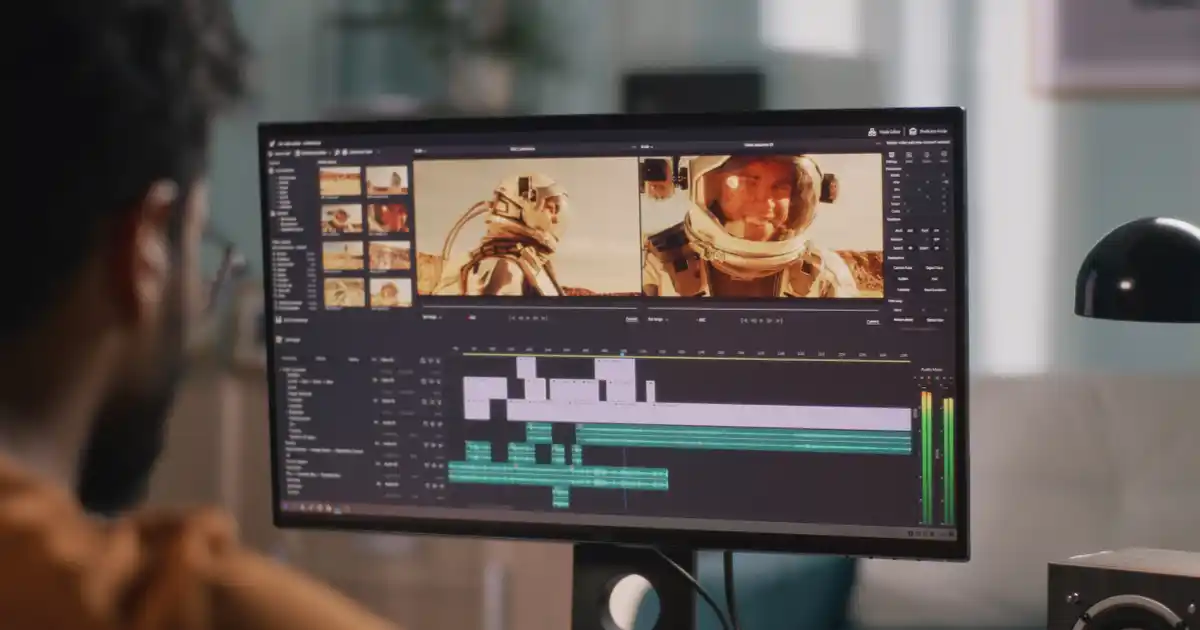Click the left channel of the audio meter

click(x=926, y=456)
